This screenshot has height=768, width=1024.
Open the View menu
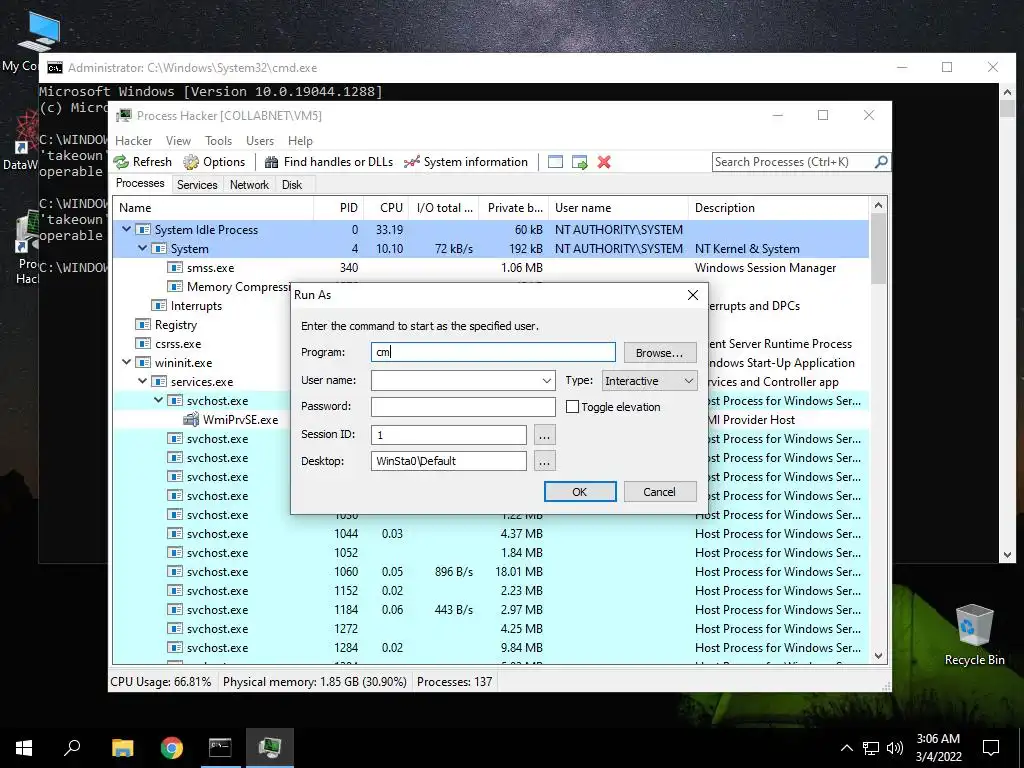point(178,140)
